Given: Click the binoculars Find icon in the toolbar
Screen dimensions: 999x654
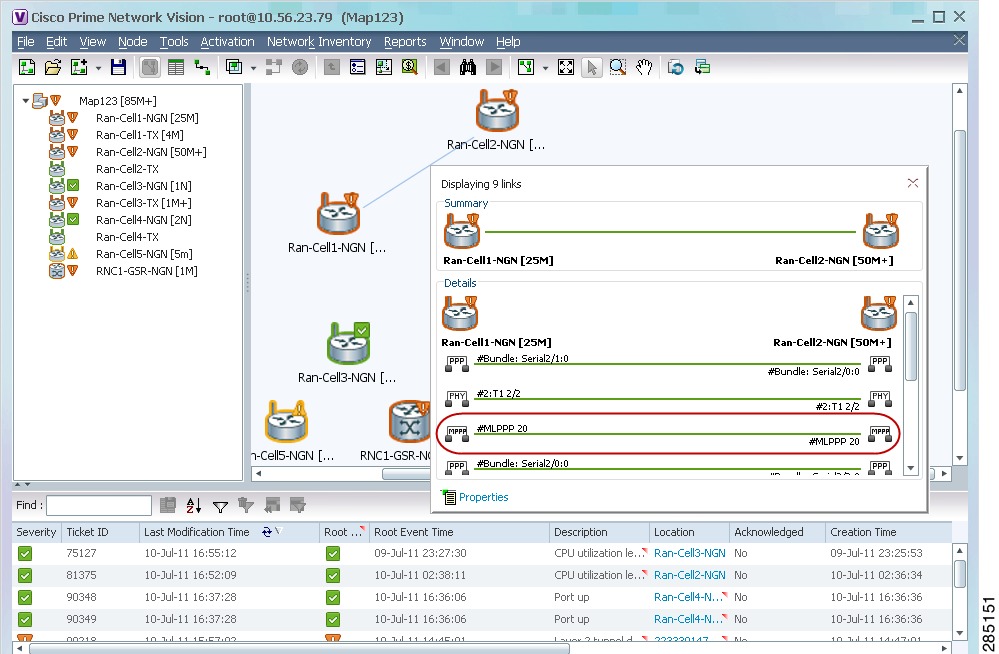Looking at the screenshot, I should [x=468, y=67].
